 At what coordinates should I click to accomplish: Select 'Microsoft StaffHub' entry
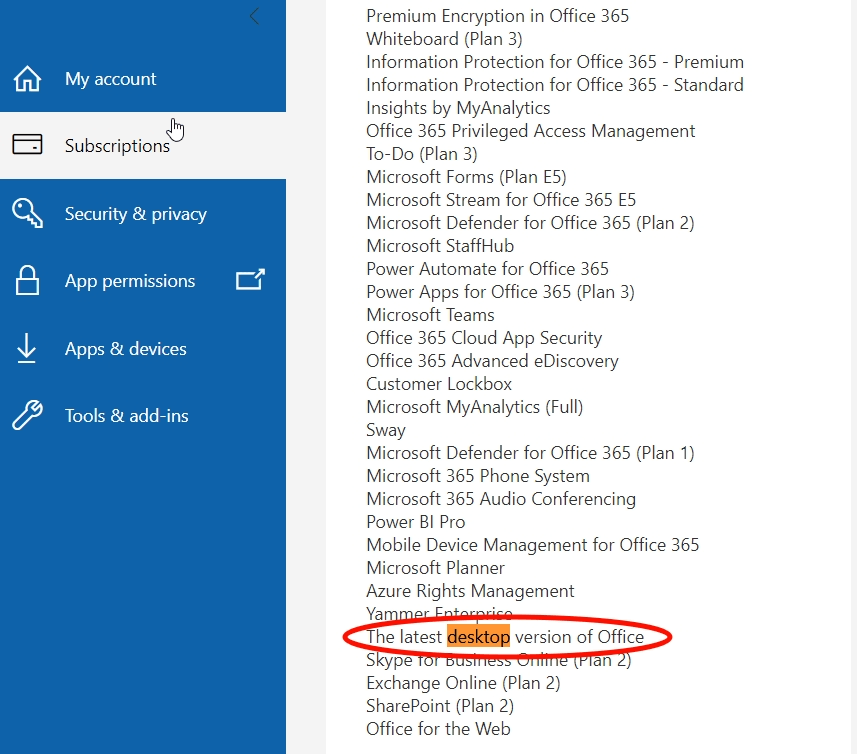pos(440,246)
